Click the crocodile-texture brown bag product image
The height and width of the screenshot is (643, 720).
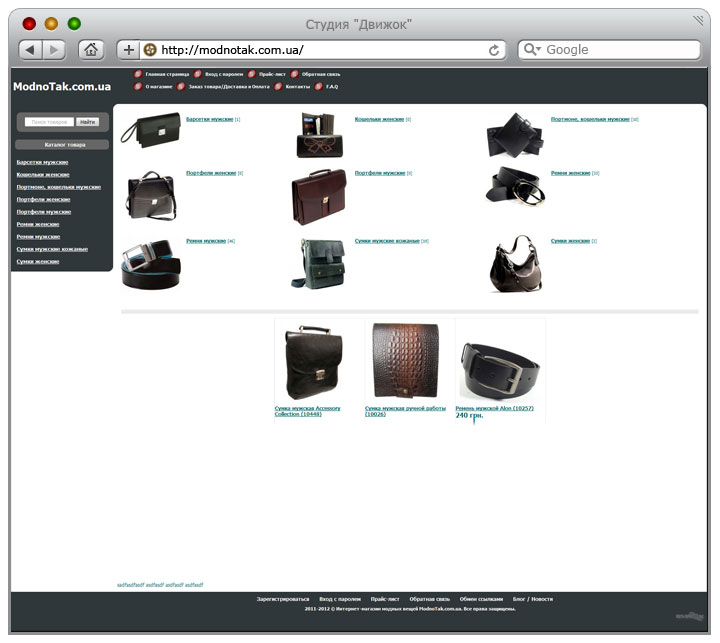[x=406, y=361]
